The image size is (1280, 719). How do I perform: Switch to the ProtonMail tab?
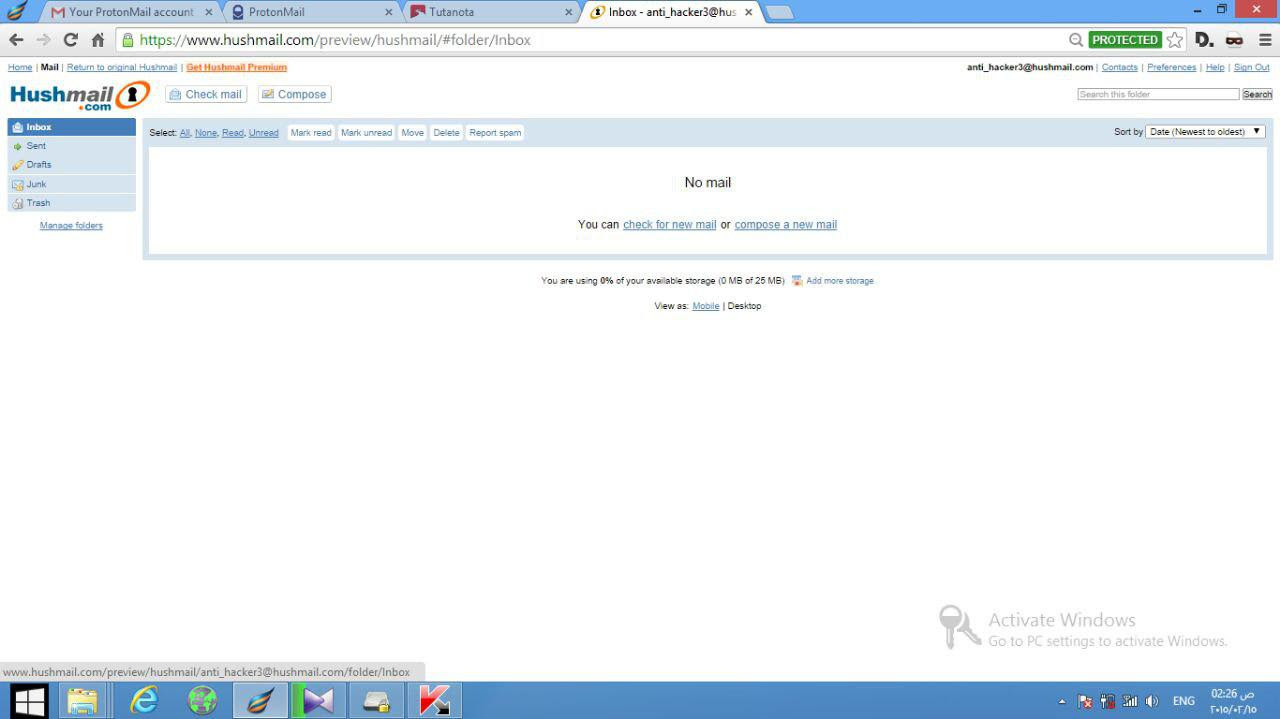pos(311,12)
